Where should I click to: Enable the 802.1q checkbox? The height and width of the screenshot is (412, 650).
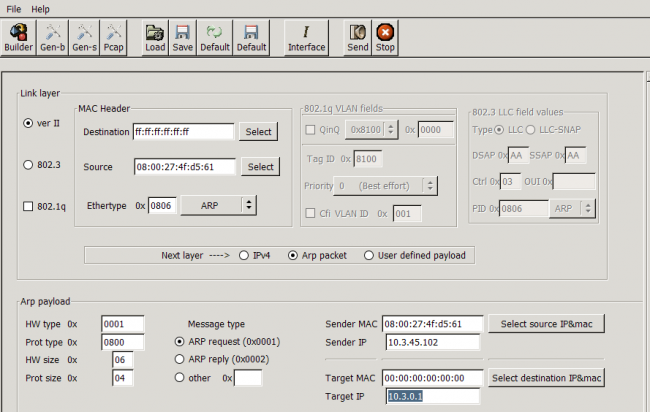28,206
